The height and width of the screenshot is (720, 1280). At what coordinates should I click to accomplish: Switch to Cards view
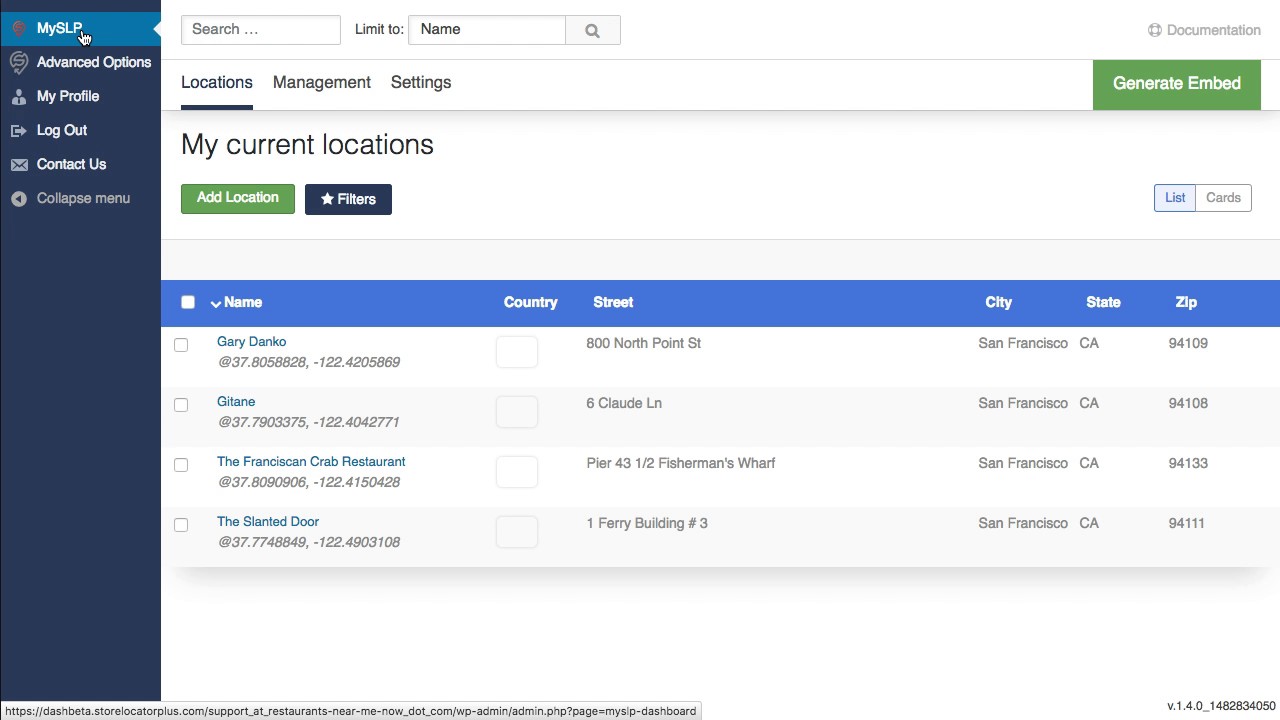(x=1222, y=198)
